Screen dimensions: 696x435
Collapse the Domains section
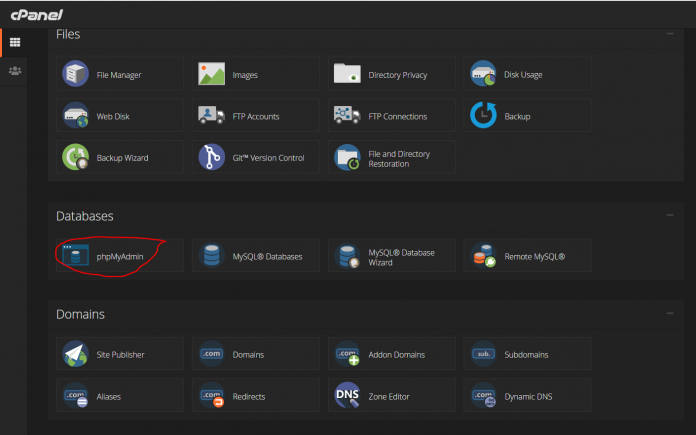(670, 313)
